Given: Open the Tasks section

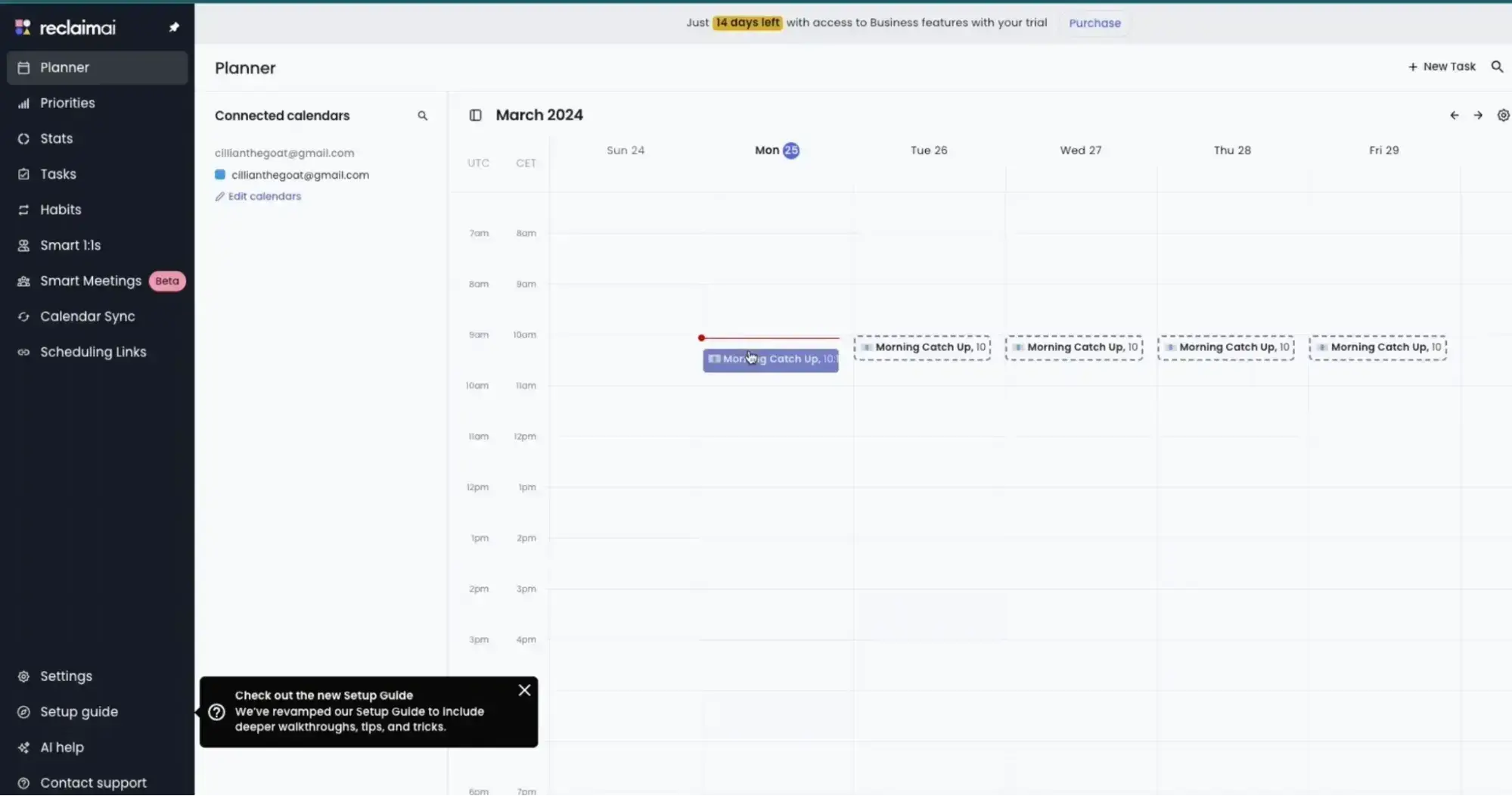Looking at the screenshot, I should [57, 173].
